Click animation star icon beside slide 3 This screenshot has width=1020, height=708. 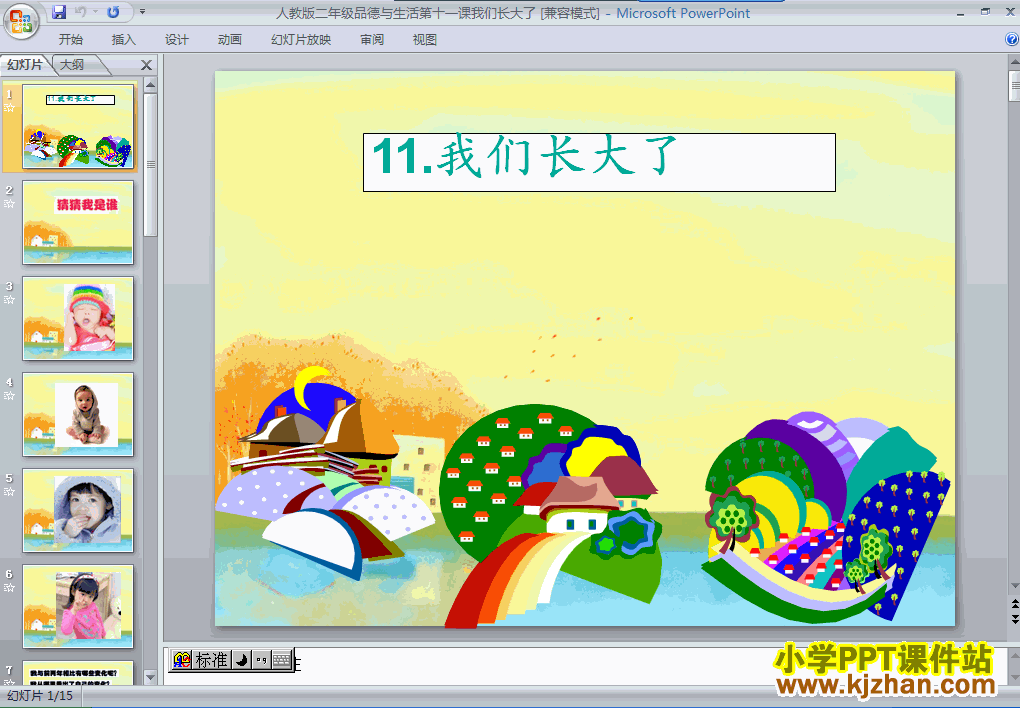(x=9, y=300)
